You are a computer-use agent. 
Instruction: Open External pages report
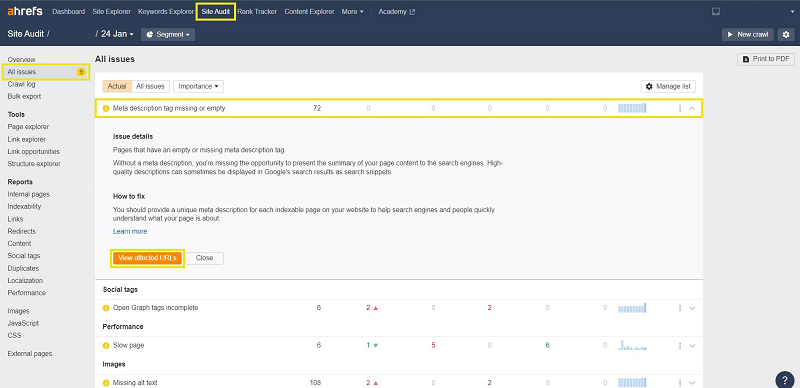point(30,354)
